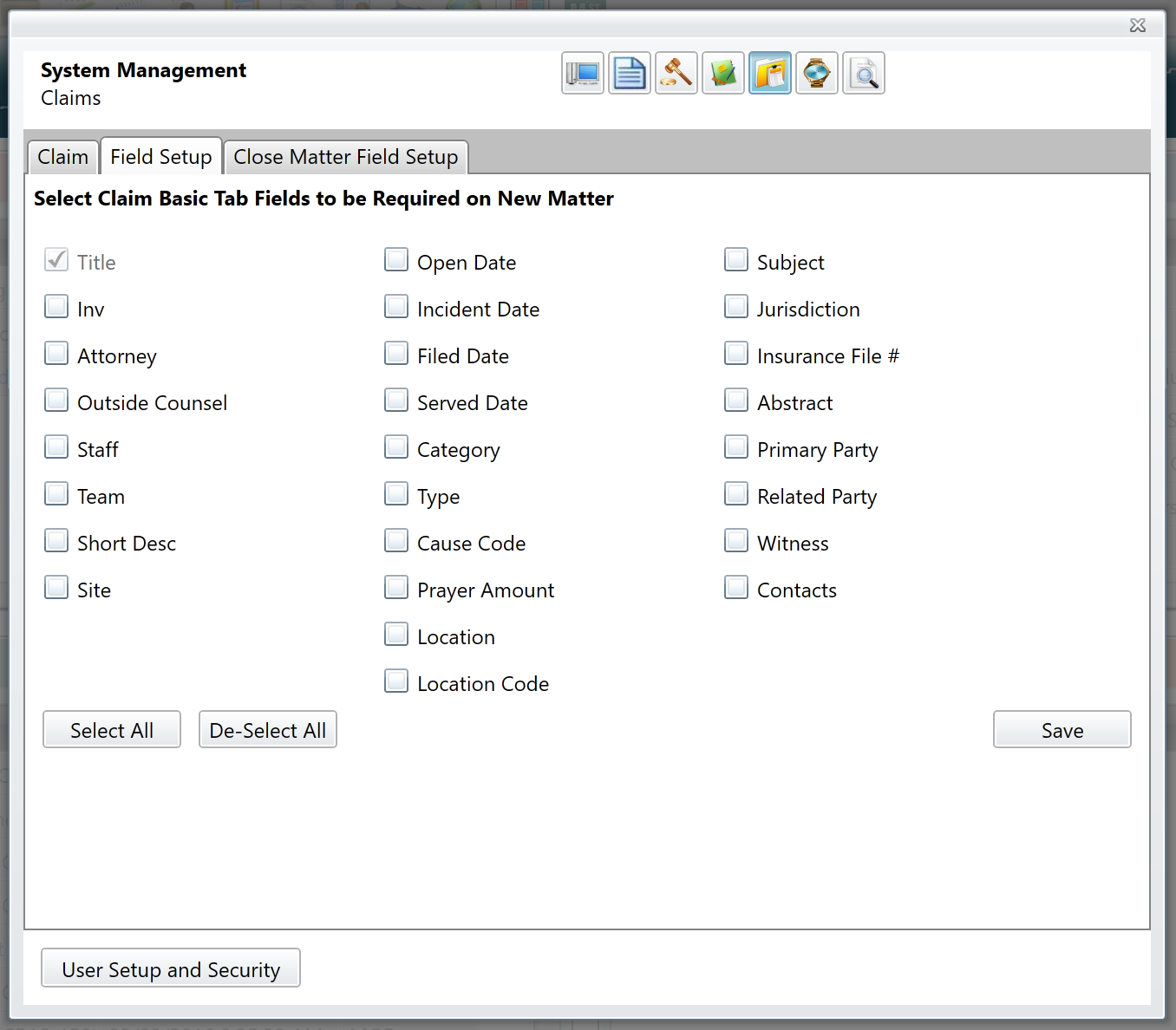
Task: Click the green notebook toolbar icon
Action: point(723,73)
